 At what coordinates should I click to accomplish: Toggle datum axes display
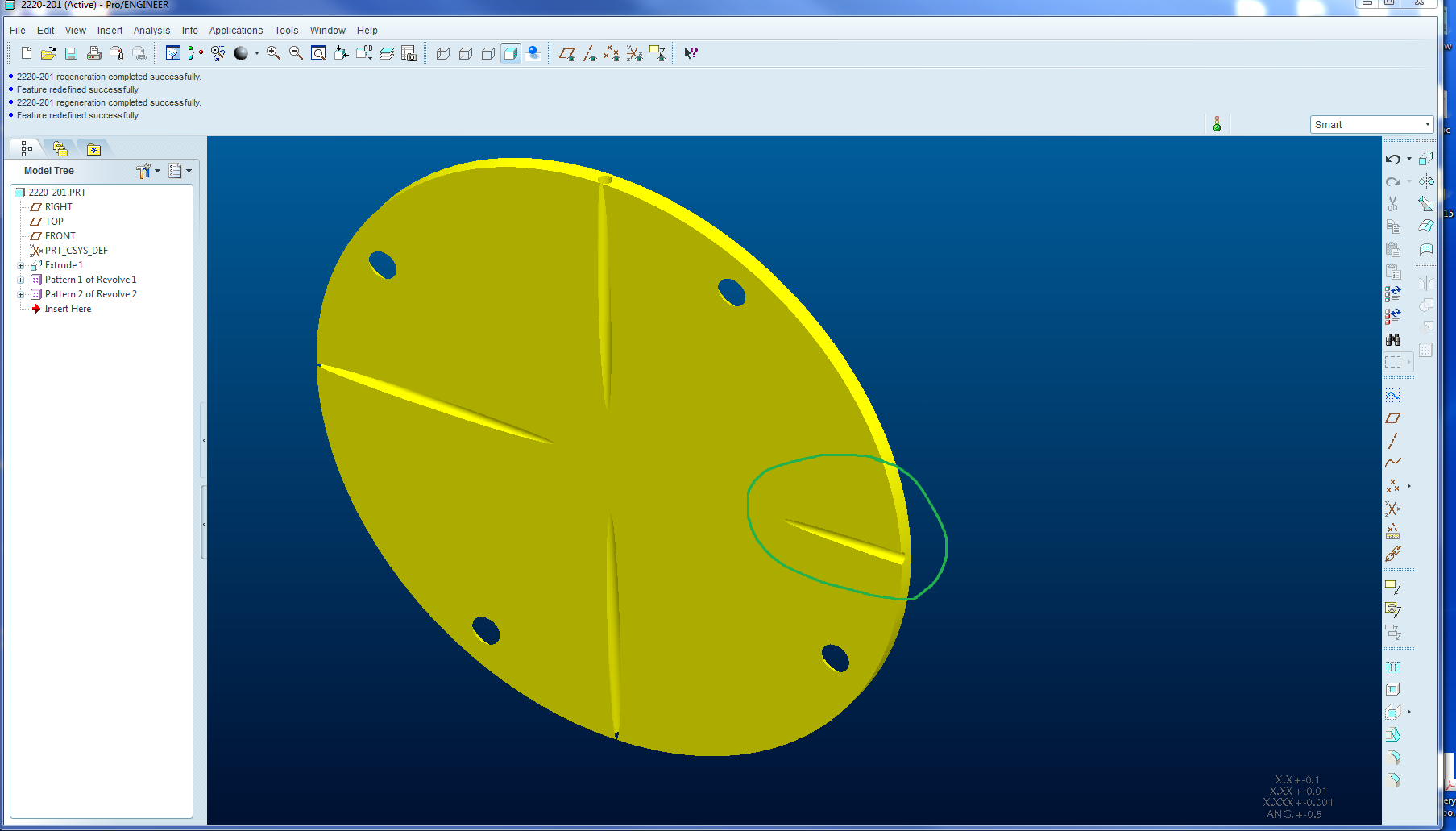tap(590, 53)
